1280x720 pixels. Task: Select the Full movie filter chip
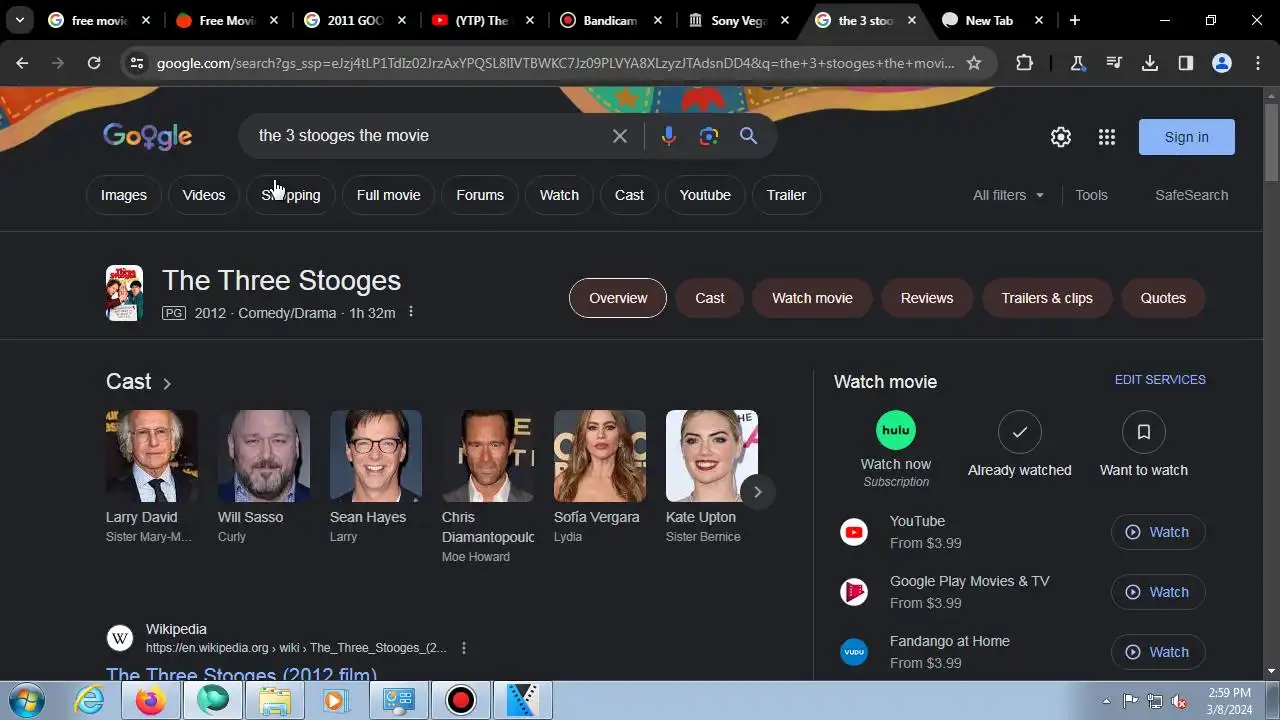coord(389,195)
